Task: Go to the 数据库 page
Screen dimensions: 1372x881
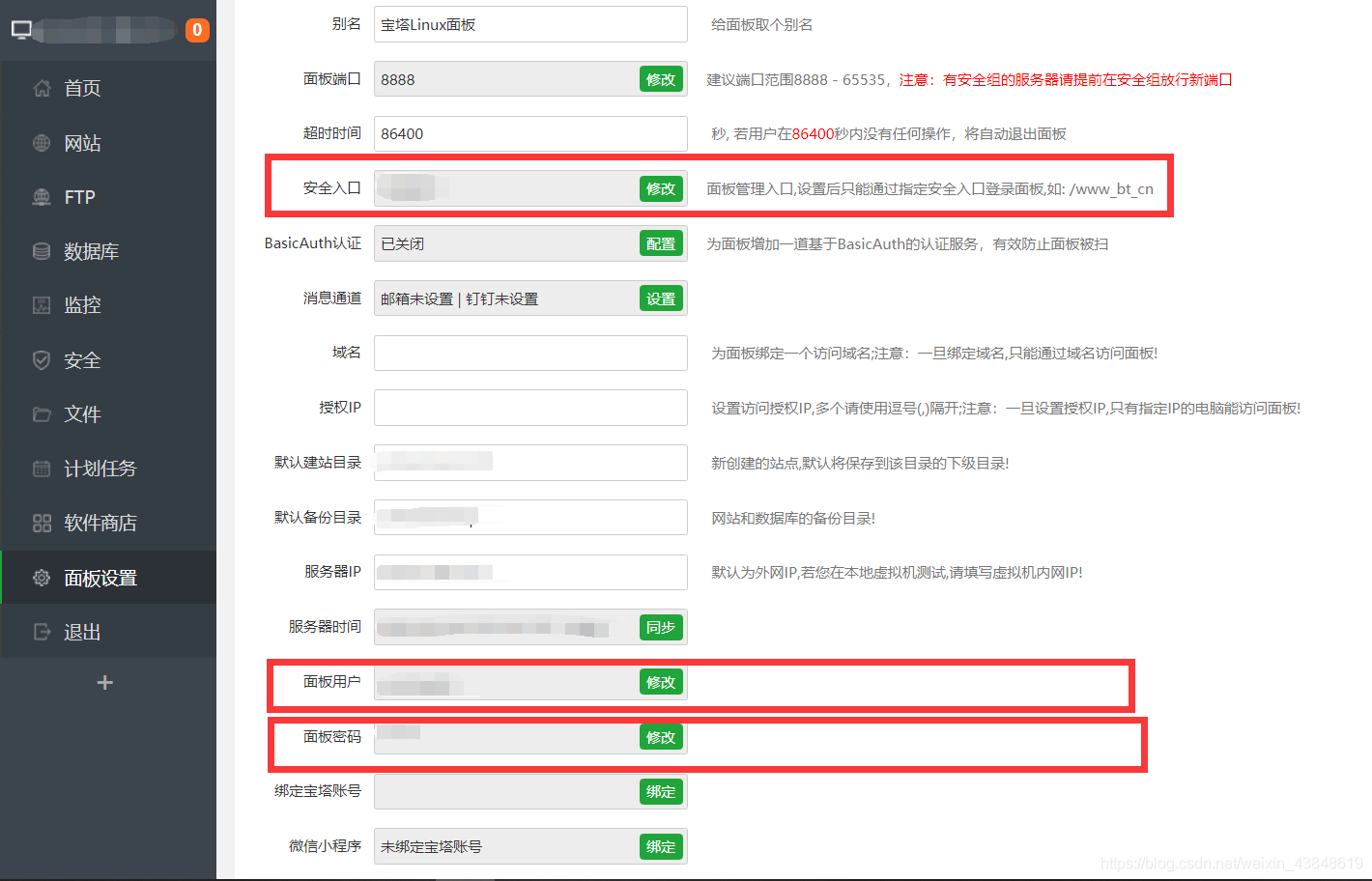Action: (108, 251)
